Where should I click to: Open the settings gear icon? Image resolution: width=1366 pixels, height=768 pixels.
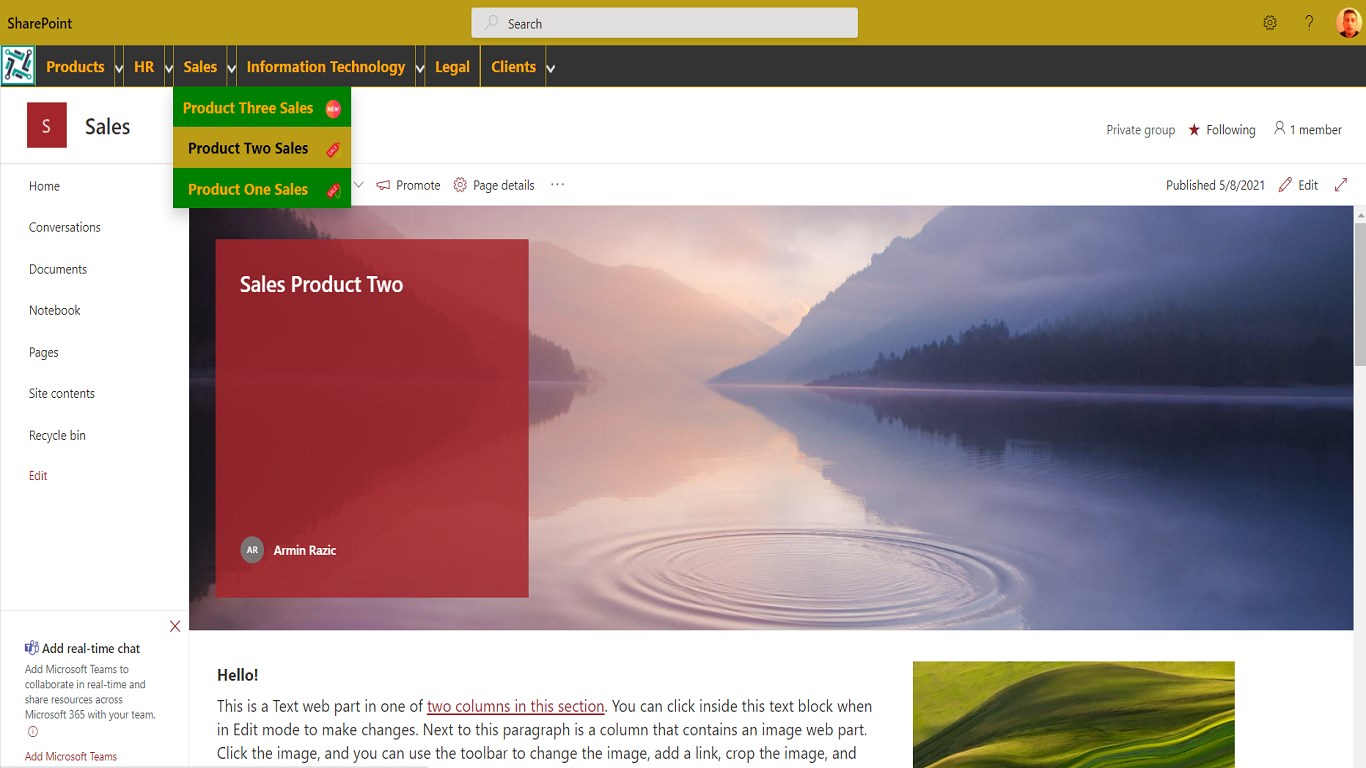[1270, 23]
